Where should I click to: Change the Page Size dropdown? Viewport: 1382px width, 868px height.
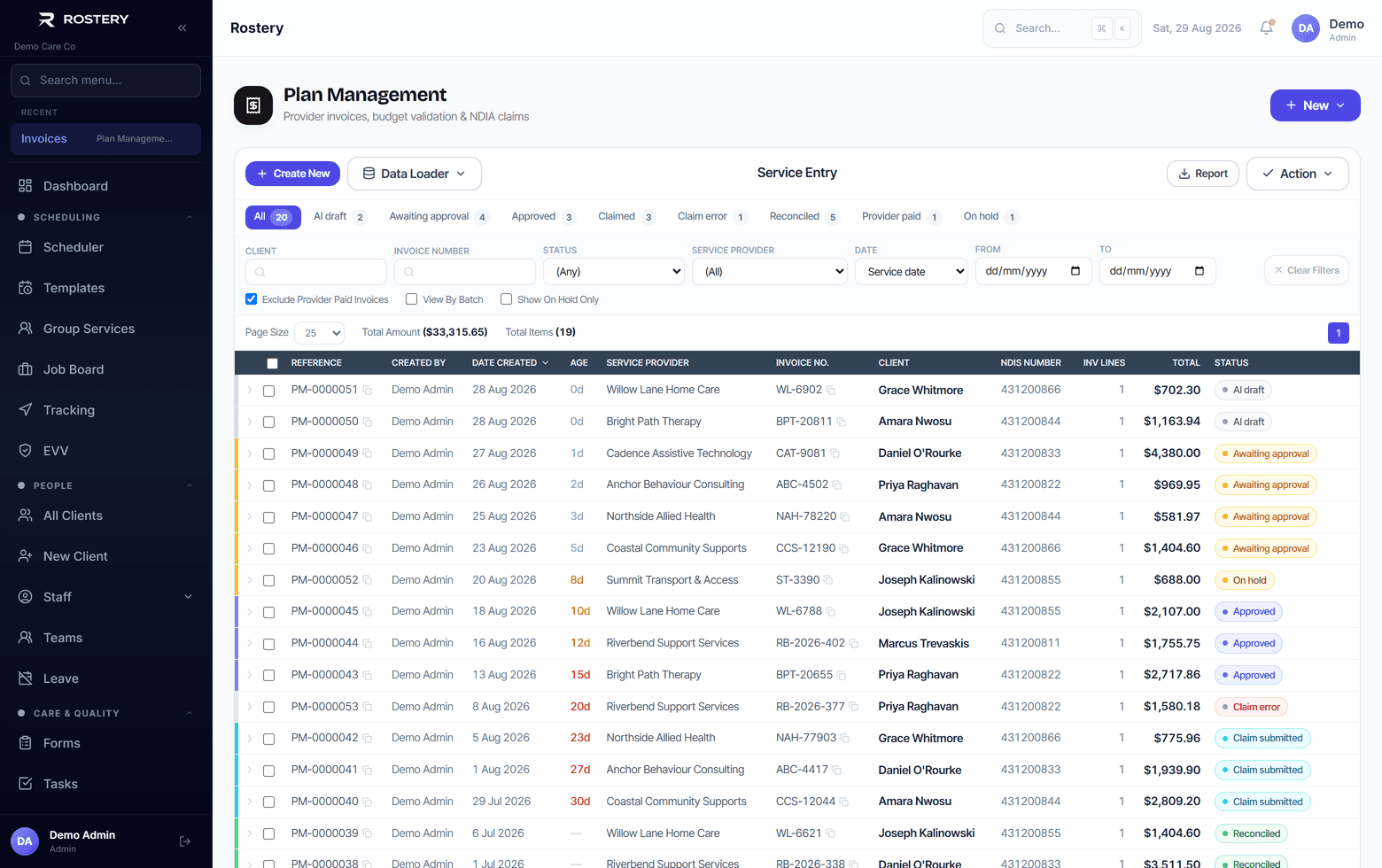click(x=319, y=333)
